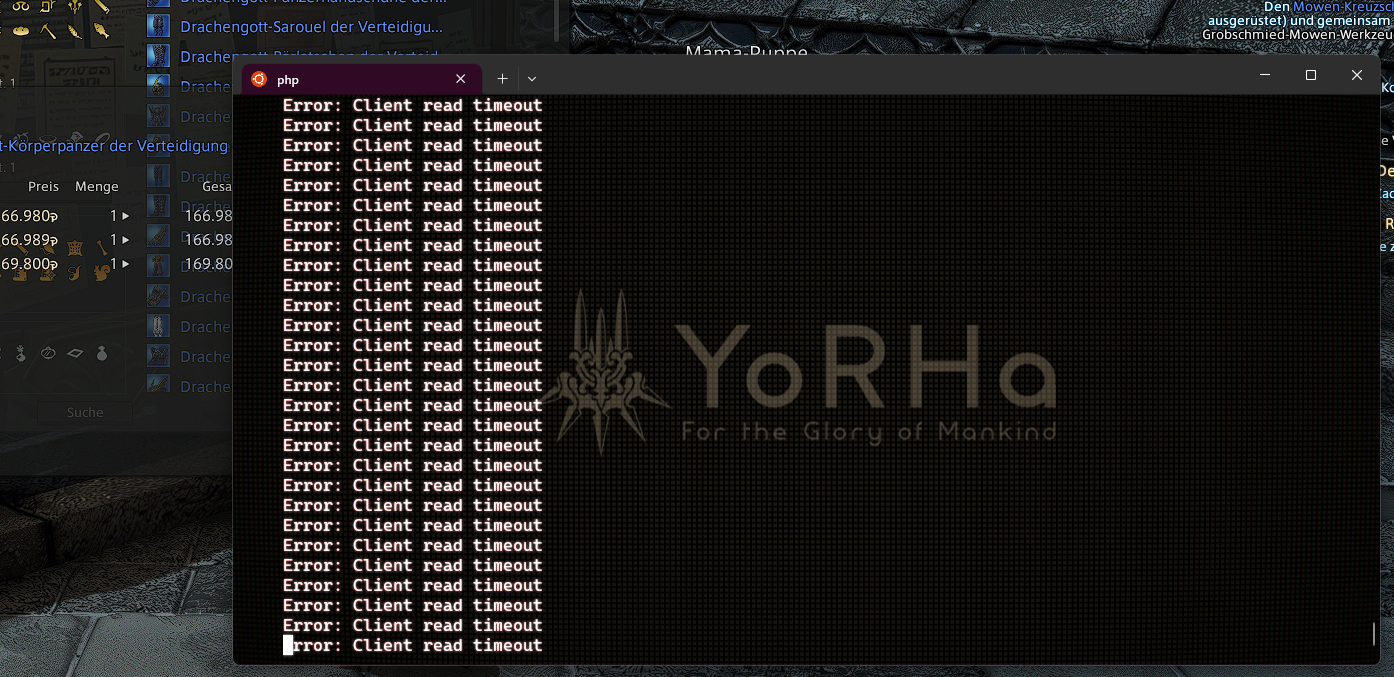Click the Suche button in the game window

tap(85, 412)
